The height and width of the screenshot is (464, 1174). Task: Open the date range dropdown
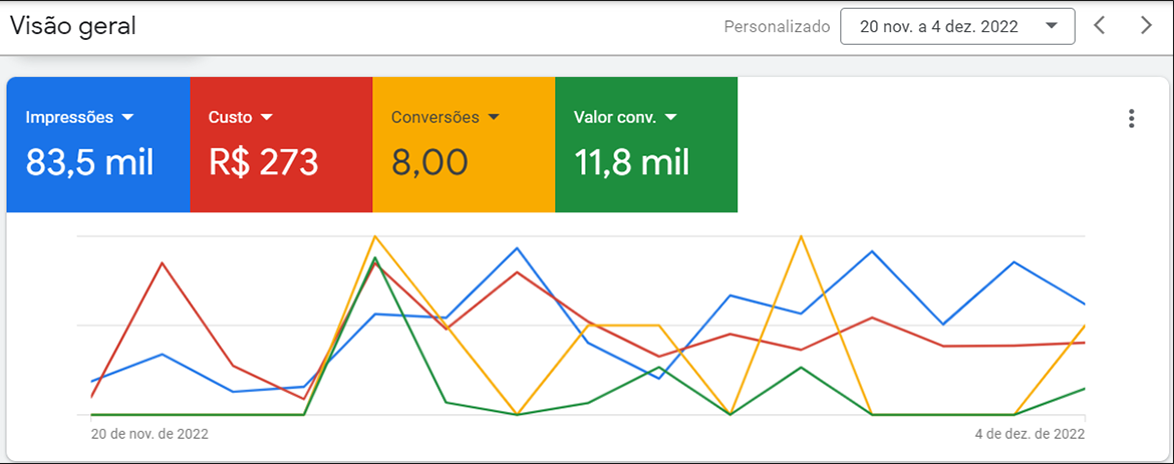tap(958, 27)
